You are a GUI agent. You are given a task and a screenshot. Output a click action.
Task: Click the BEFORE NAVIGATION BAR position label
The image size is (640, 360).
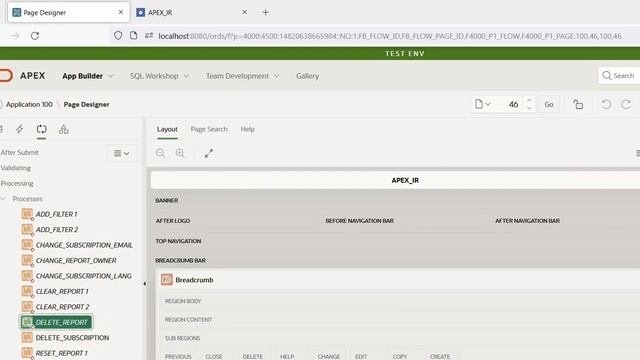(x=359, y=220)
